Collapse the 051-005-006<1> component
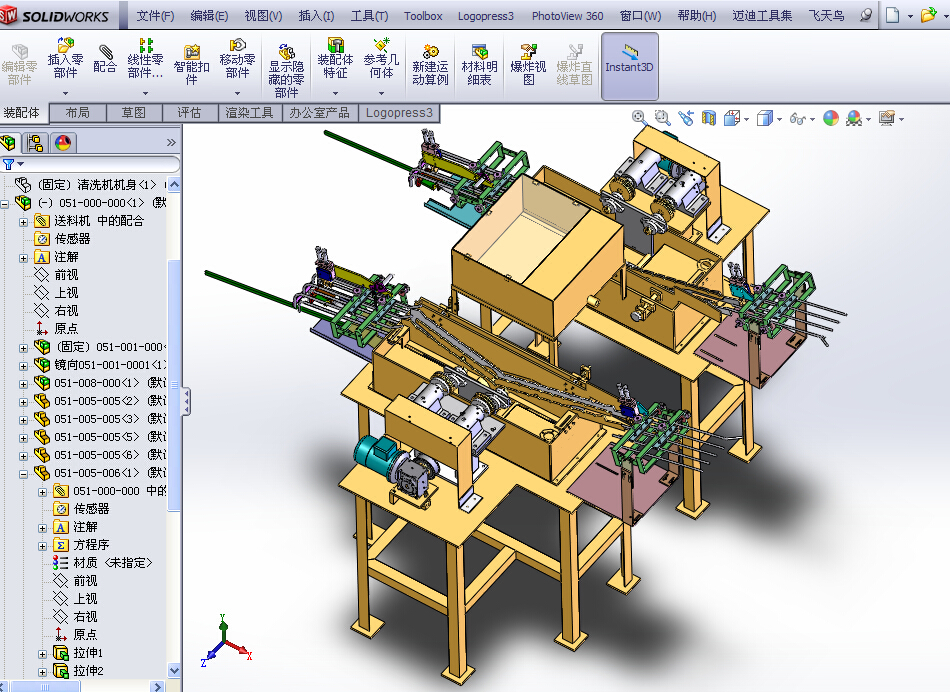 (x=23, y=474)
